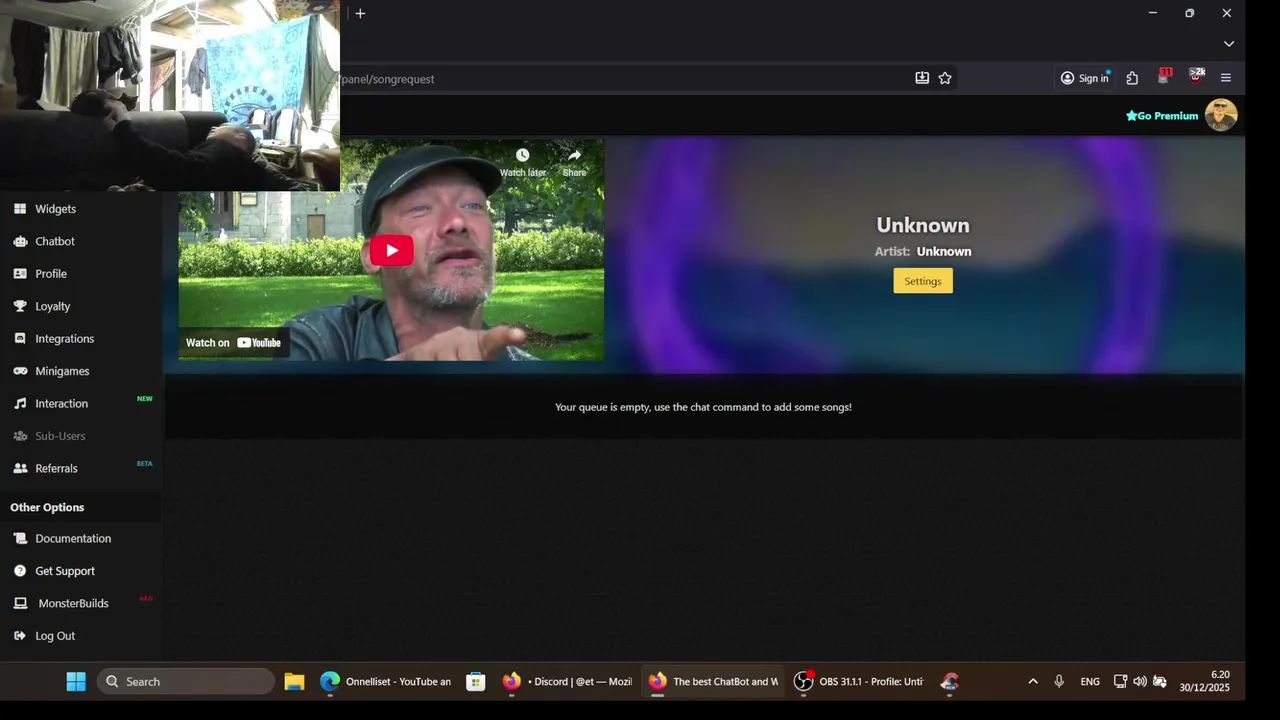This screenshot has width=1280, height=720.
Task: Click the MonsterBuilds laptop icon
Action: (20, 604)
